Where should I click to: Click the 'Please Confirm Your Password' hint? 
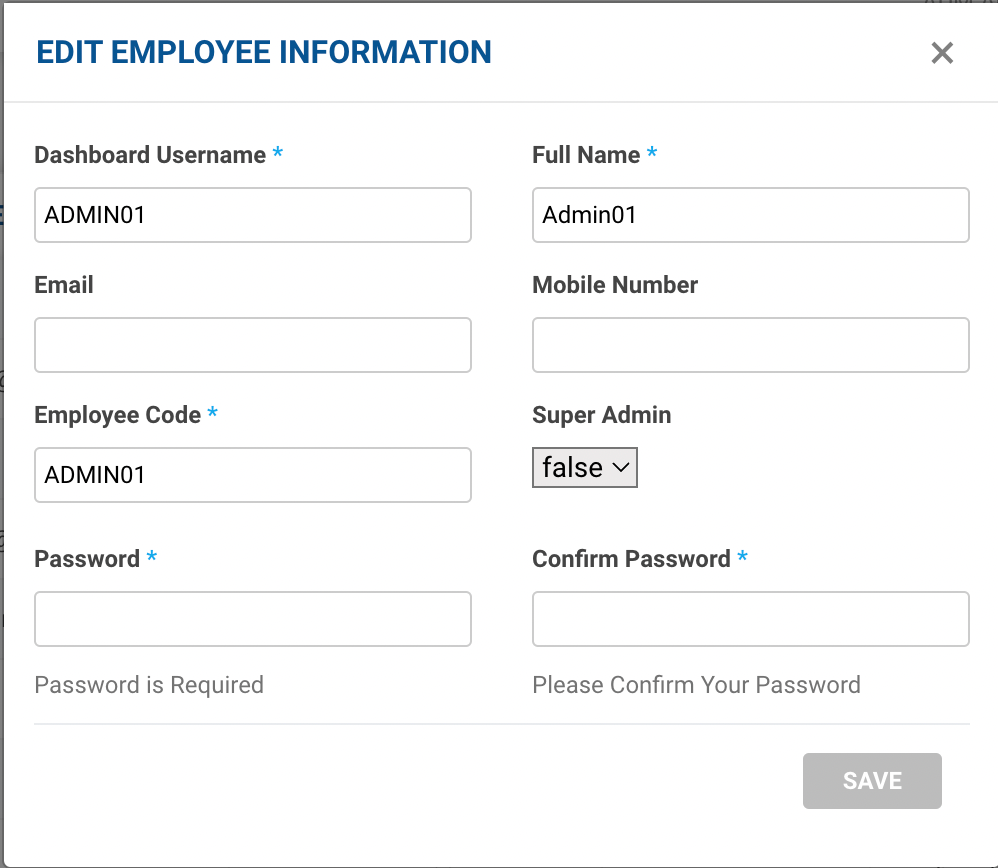(696, 685)
